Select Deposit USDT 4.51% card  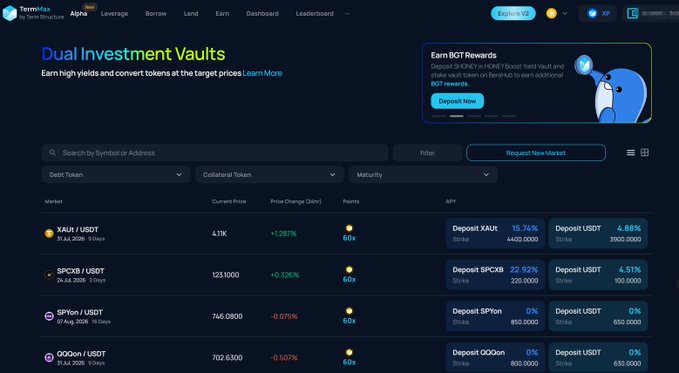pyautogui.click(x=598, y=275)
